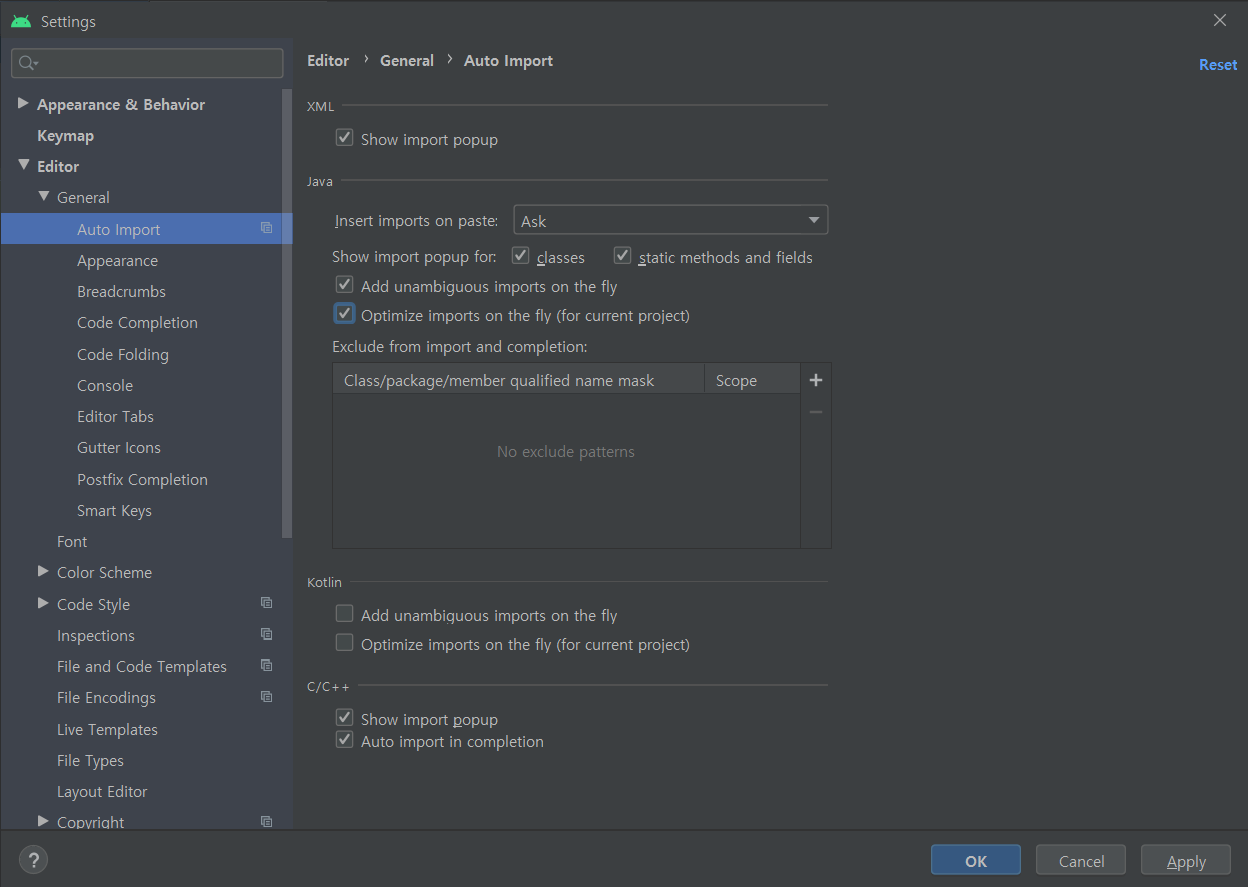Expand the Color Scheme tree node

point(43,571)
